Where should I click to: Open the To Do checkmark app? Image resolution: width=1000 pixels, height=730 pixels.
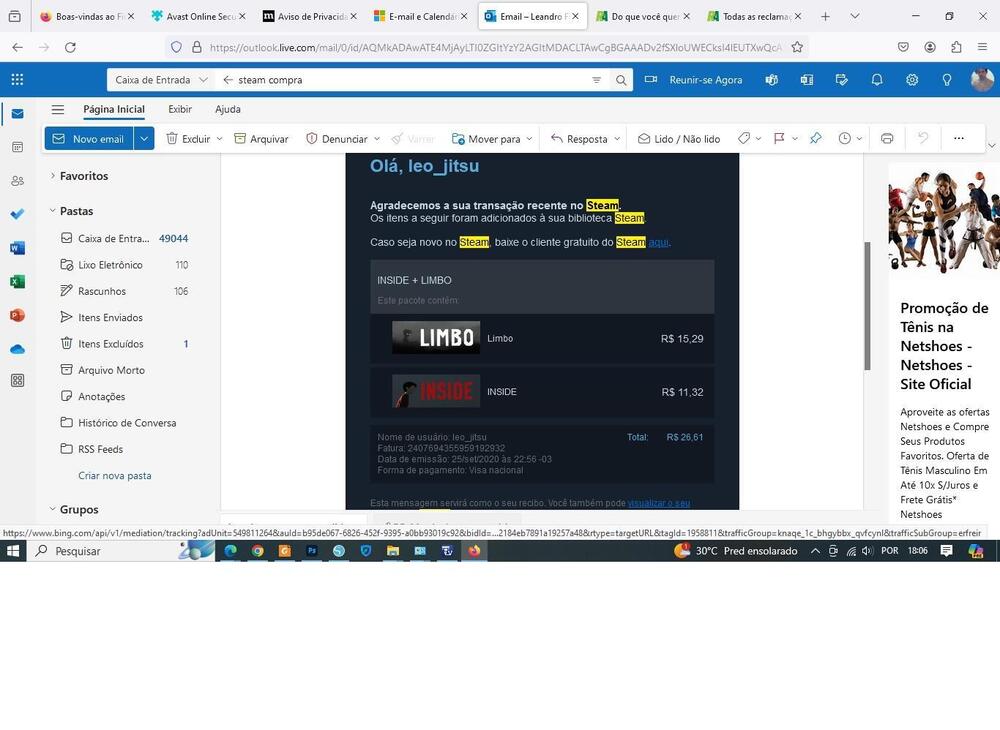point(17,214)
